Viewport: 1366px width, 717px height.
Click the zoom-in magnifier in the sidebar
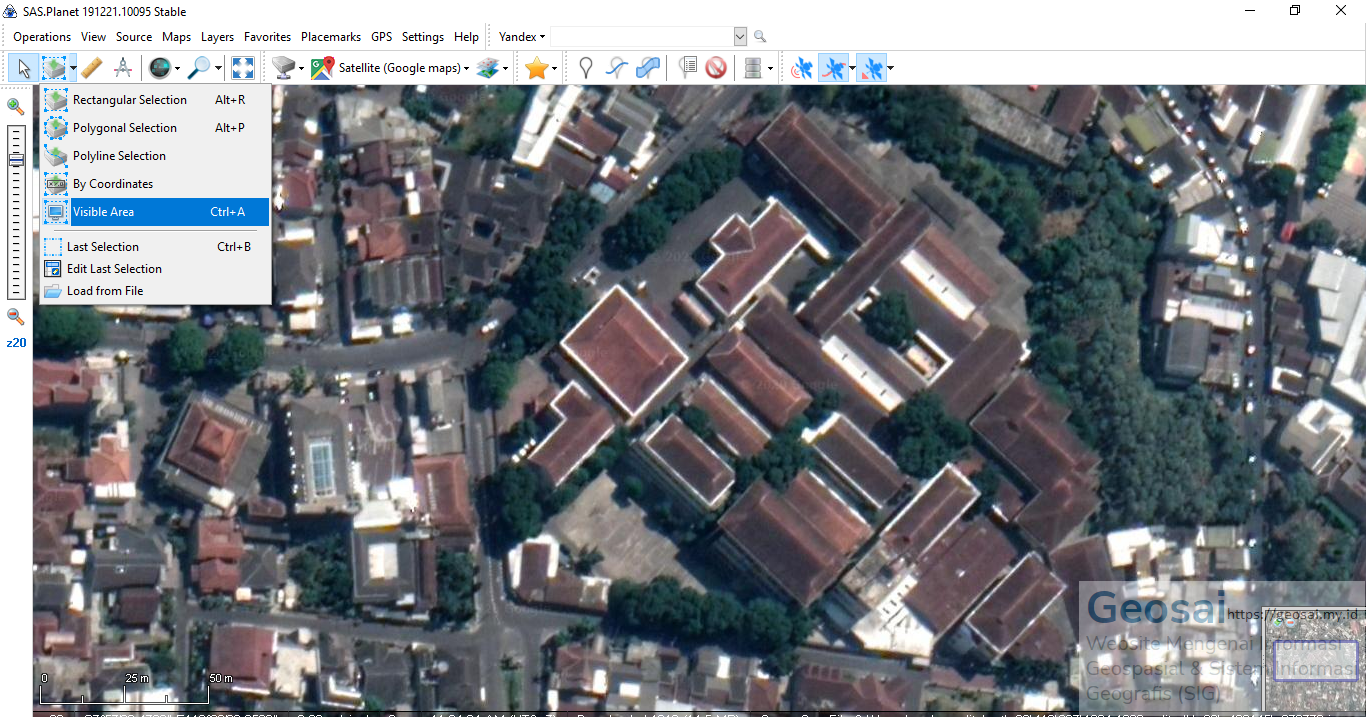click(x=15, y=105)
